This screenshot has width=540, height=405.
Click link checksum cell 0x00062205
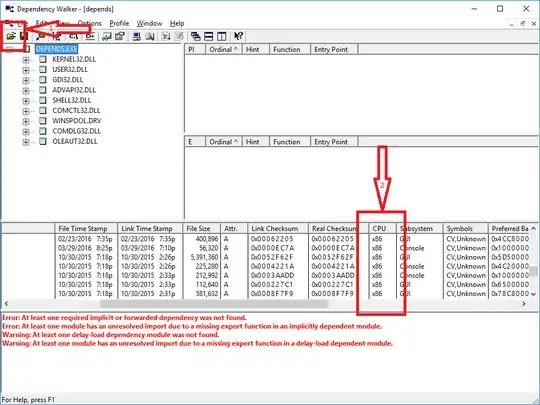coord(272,239)
